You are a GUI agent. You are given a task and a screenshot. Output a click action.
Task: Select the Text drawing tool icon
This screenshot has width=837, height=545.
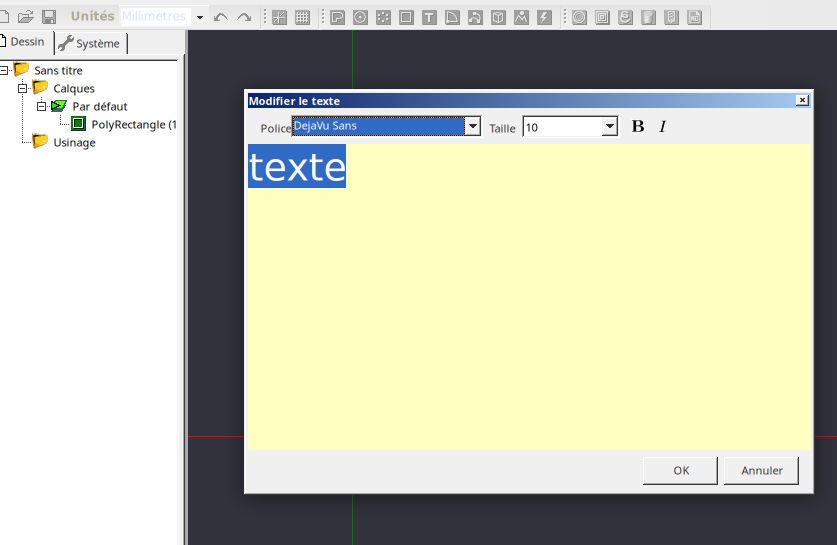pos(429,17)
